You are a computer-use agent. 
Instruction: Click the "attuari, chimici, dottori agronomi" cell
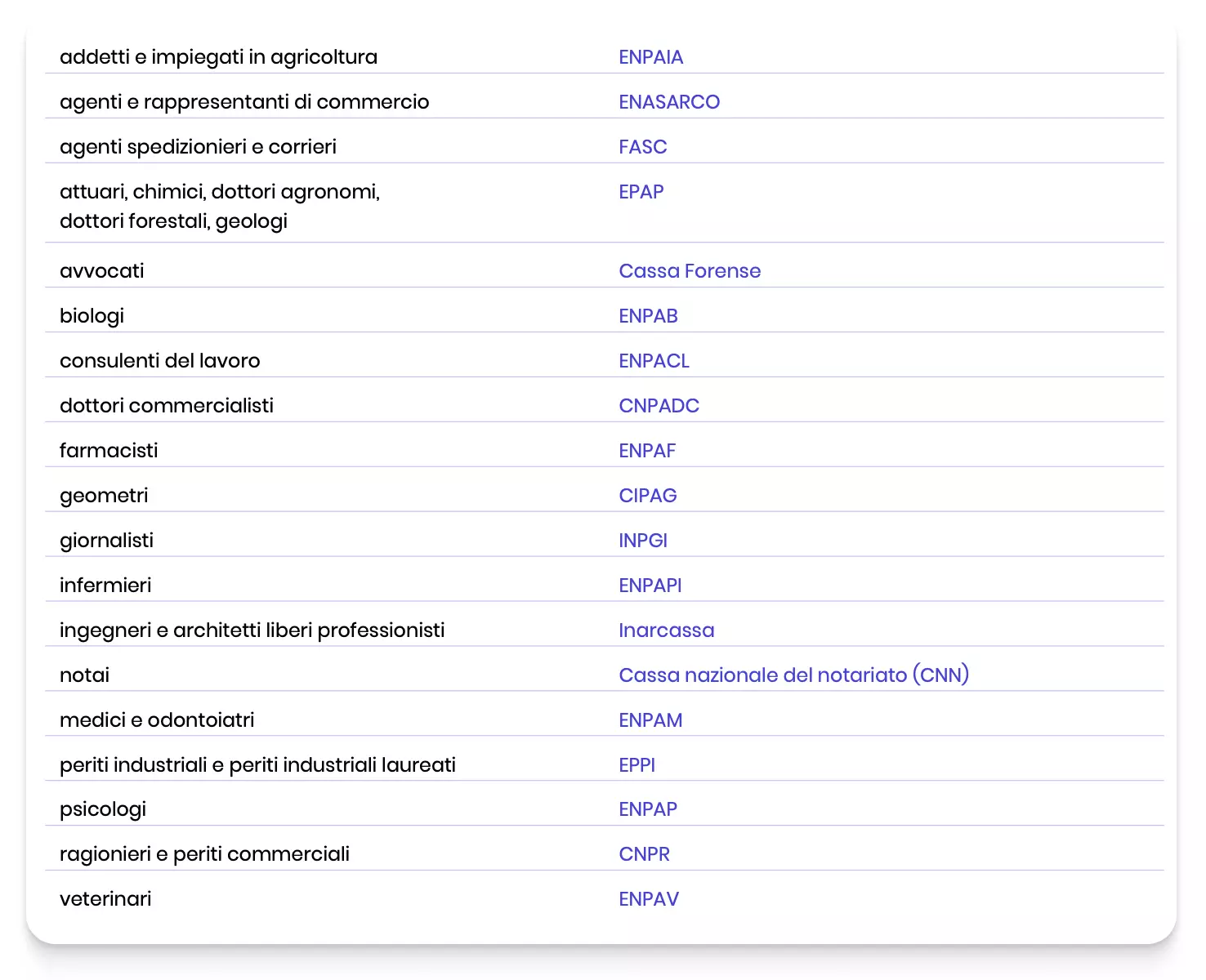(220, 207)
